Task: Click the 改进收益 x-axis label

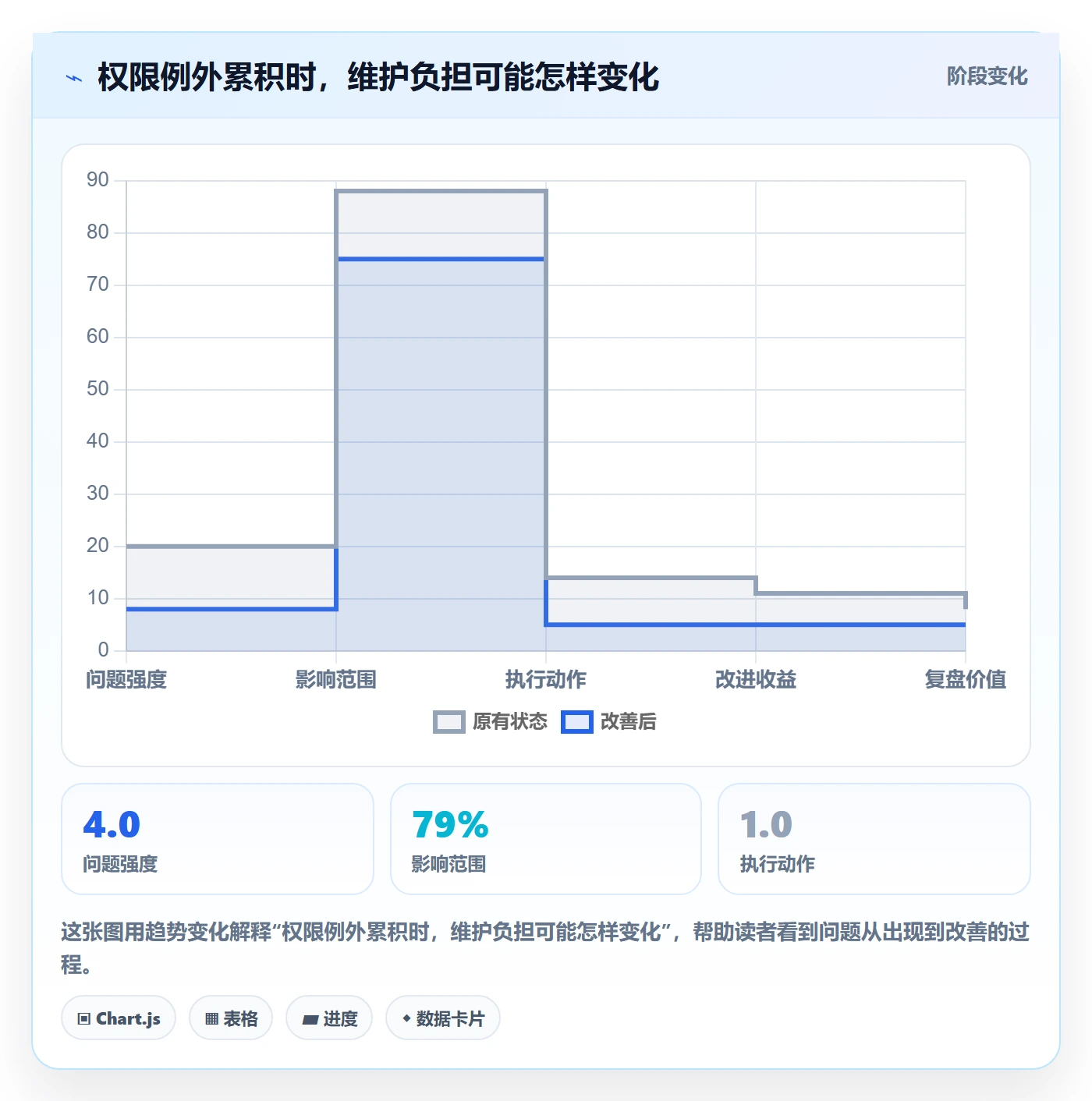Action: (756, 680)
